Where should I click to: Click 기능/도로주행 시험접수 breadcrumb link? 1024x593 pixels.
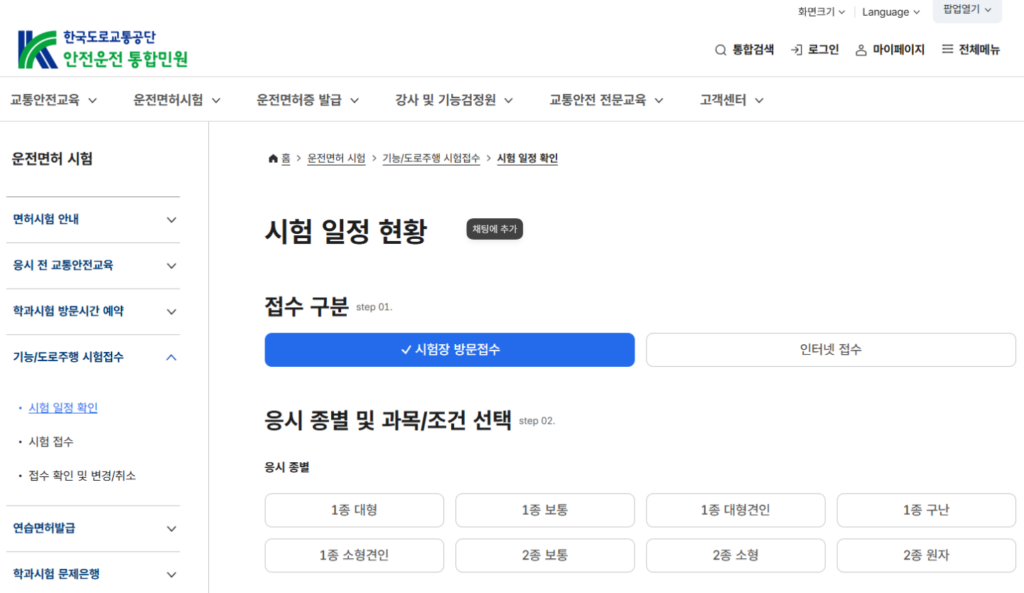point(431,158)
